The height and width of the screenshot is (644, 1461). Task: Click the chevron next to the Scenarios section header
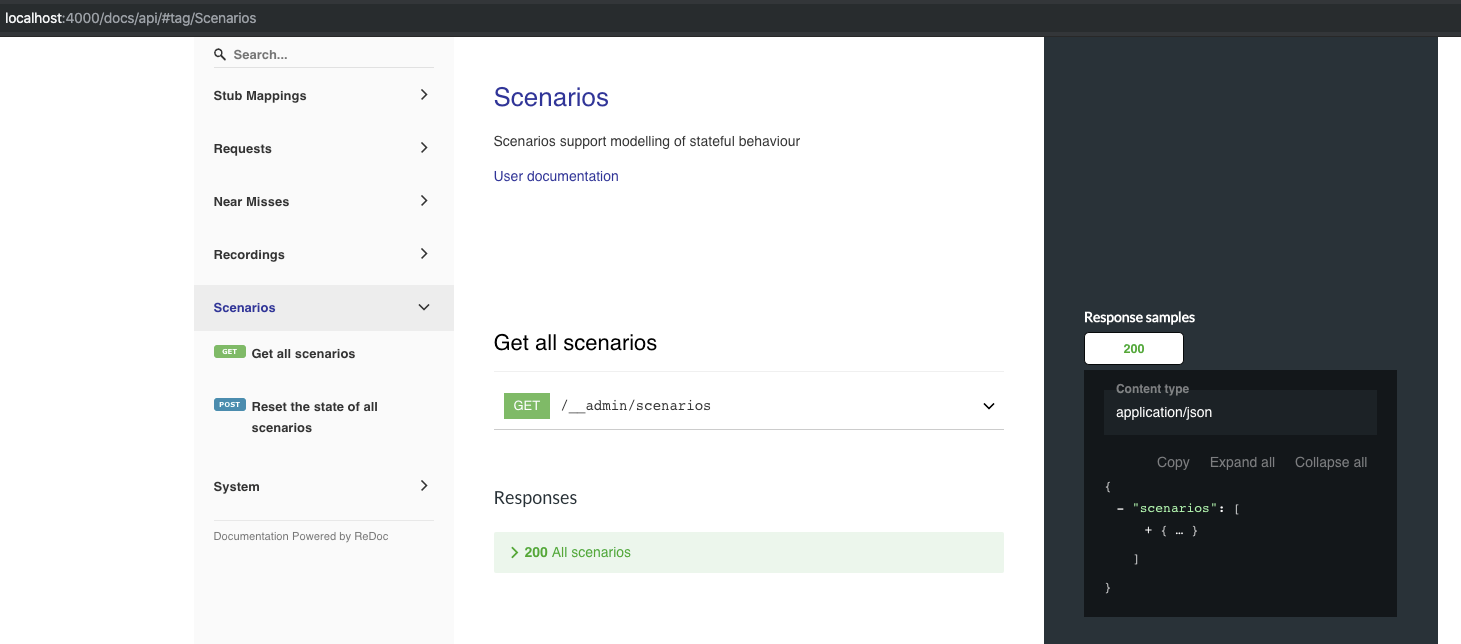click(x=422, y=307)
